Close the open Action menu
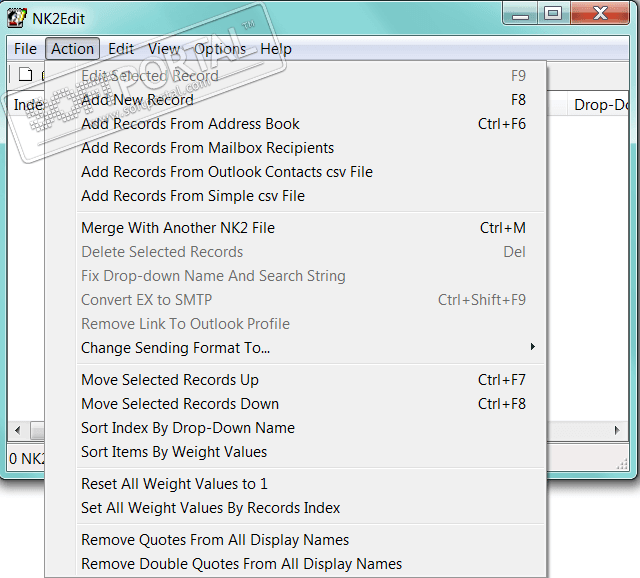This screenshot has height=578, width=640. pyautogui.click(x=72, y=49)
